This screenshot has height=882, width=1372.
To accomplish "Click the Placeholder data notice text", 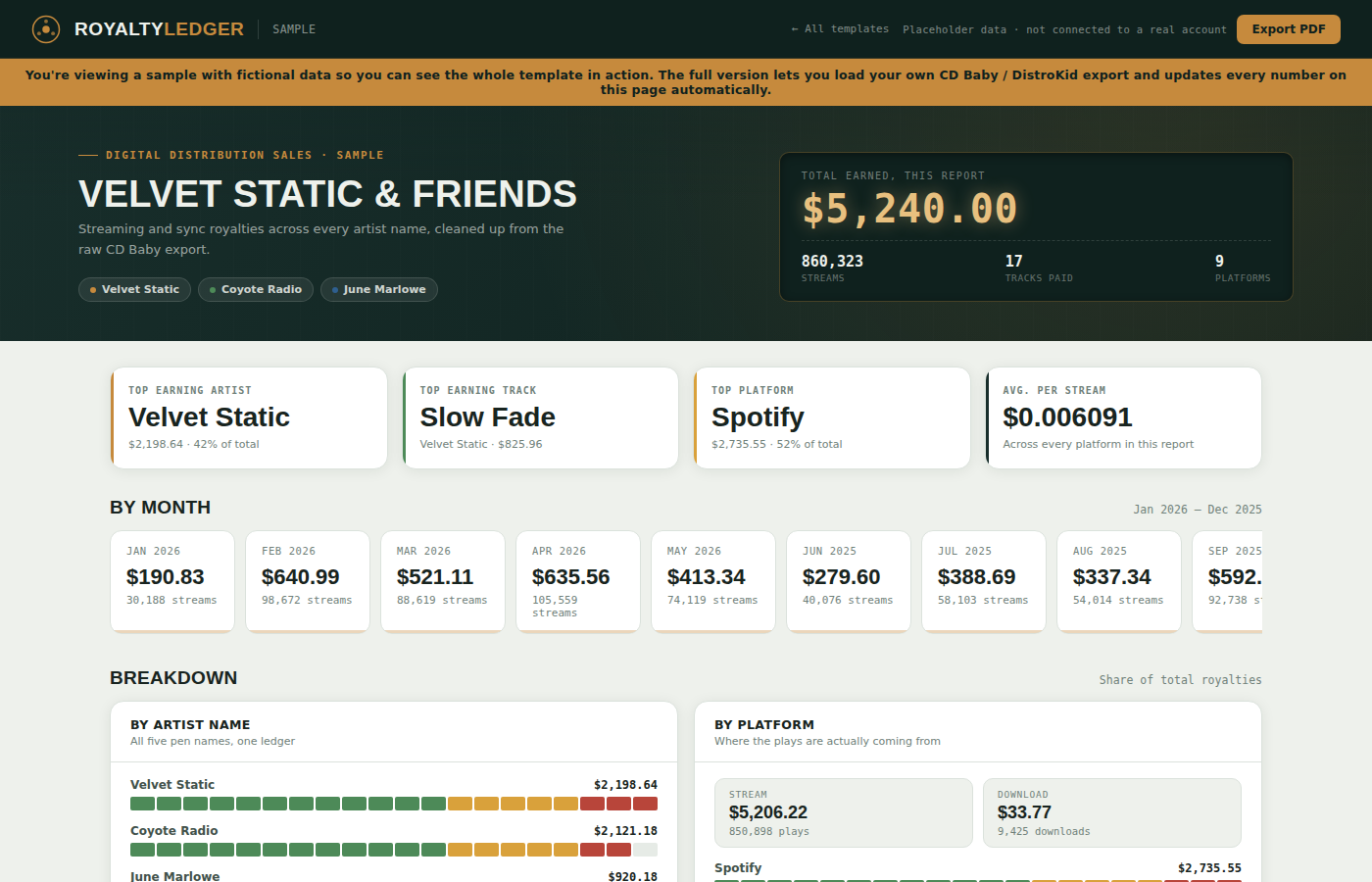I will click(x=1064, y=29).
